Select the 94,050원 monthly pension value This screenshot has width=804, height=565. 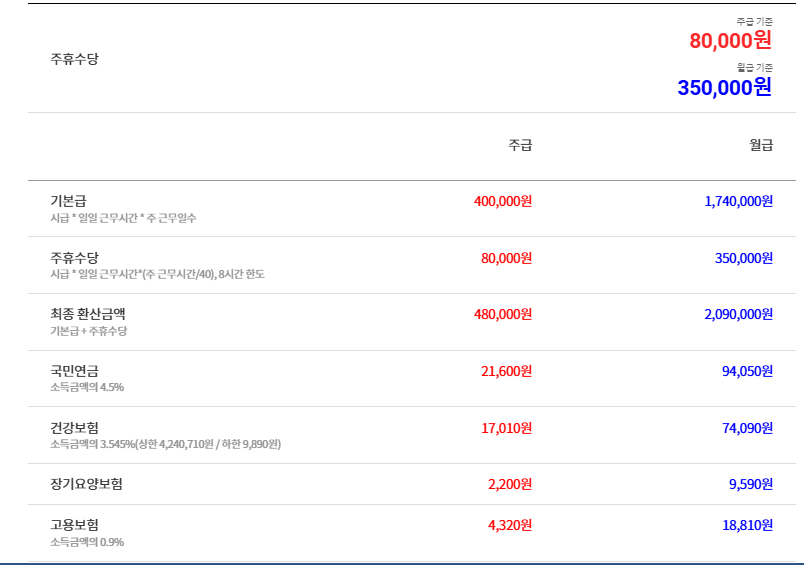click(x=747, y=371)
